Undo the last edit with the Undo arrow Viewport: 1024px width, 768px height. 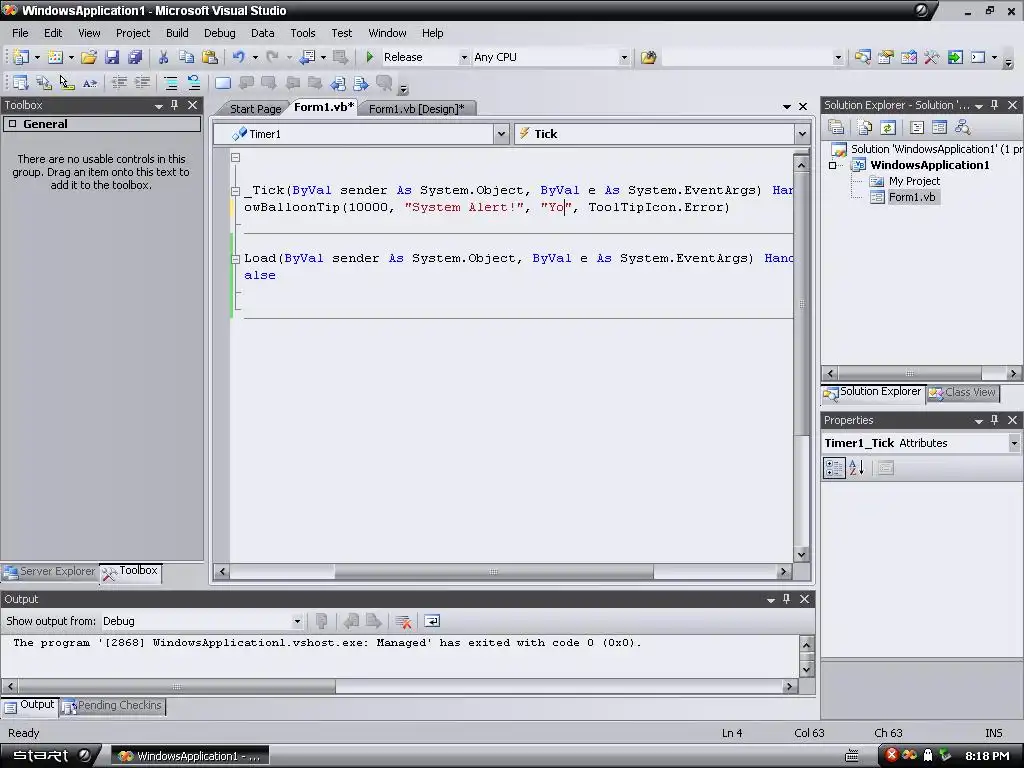[238, 57]
